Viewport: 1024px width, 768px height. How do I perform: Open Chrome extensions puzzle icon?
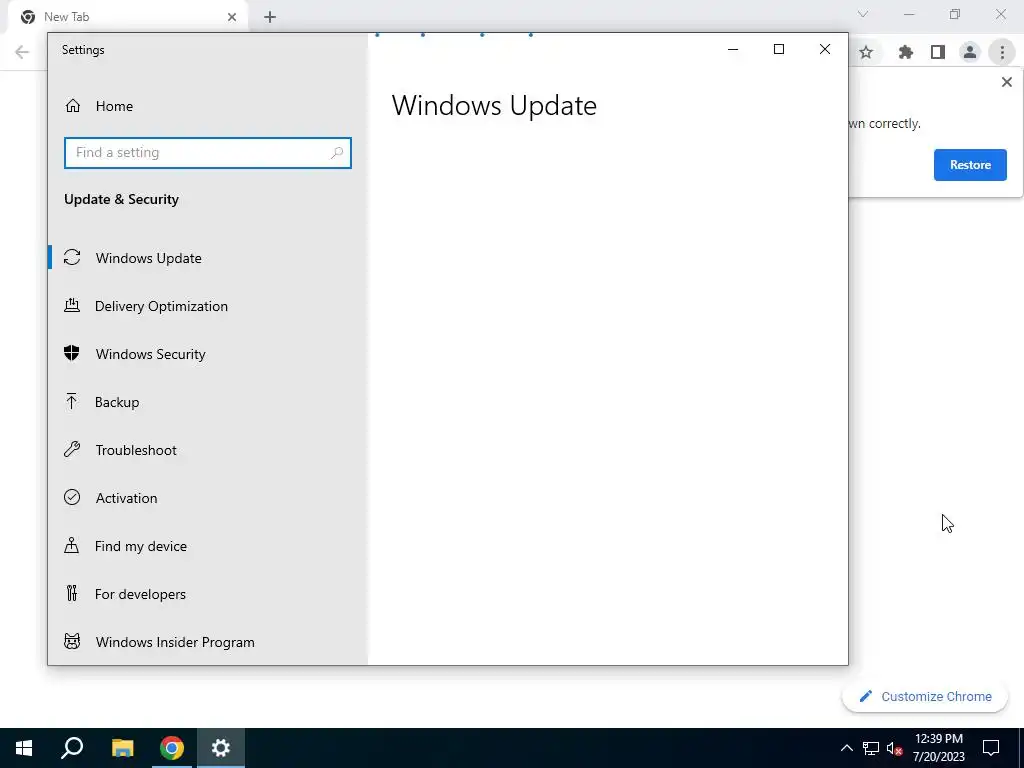(x=905, y=52)
